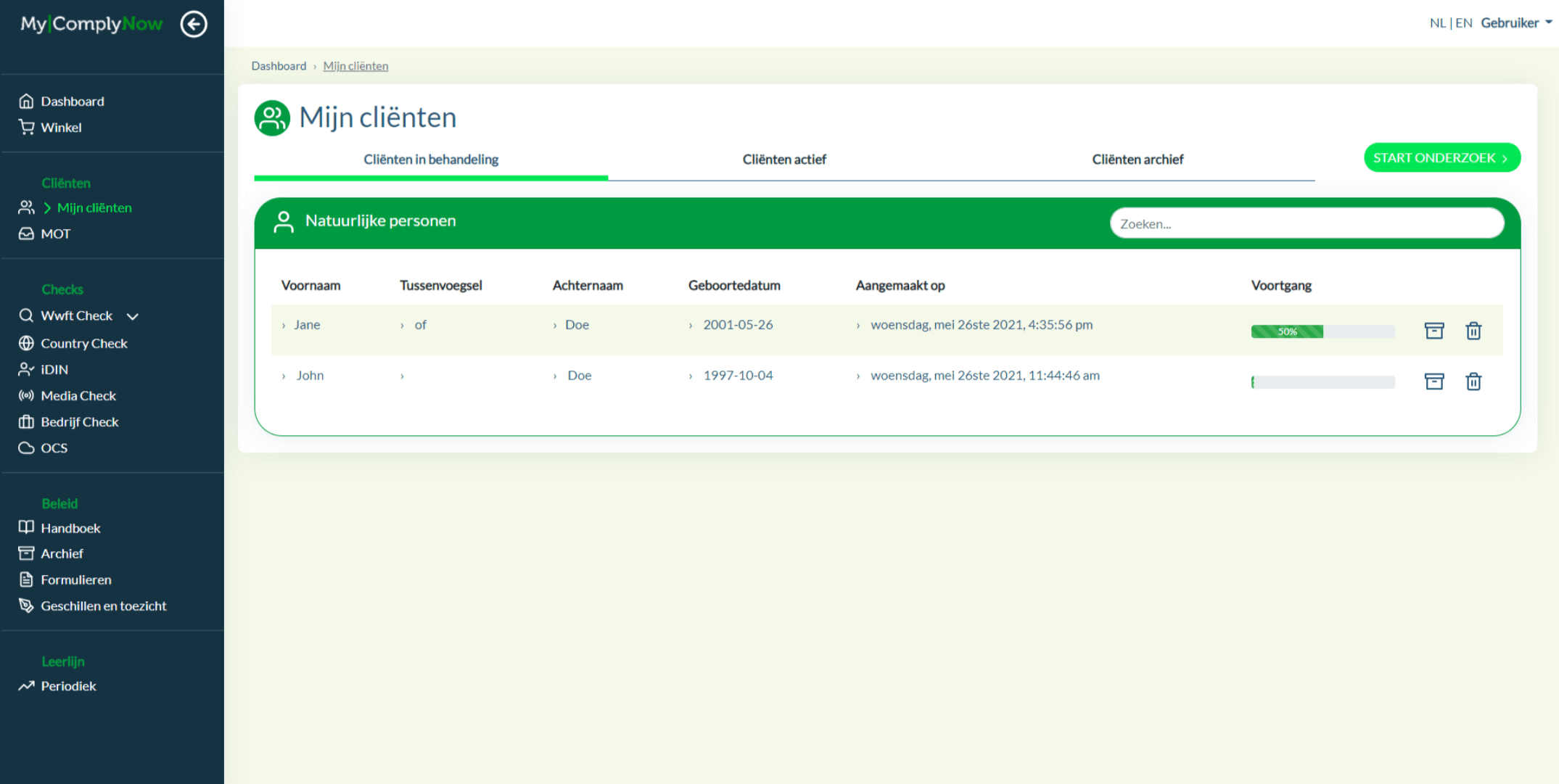Archive the John Doe client row
Viewport: 1559px width, 784px height.
pyautogui.click(x=1433, y=381)
